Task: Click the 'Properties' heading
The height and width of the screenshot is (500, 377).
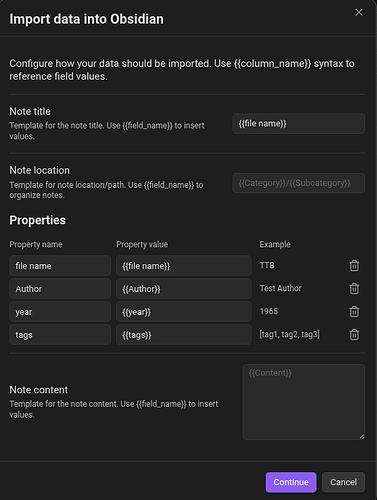Action: (37, 220)
